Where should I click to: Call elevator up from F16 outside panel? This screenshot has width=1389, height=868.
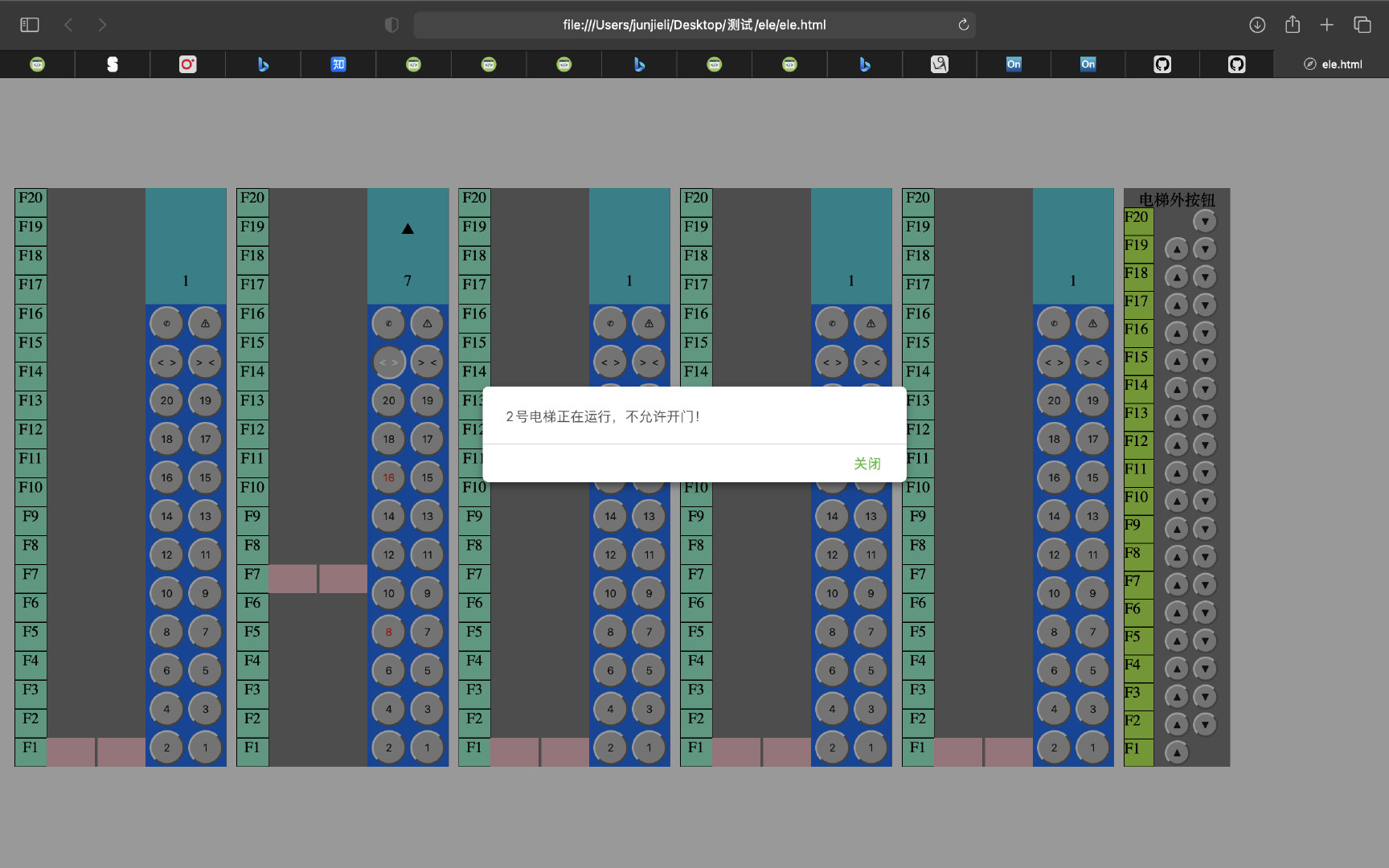coord(1177,333)
